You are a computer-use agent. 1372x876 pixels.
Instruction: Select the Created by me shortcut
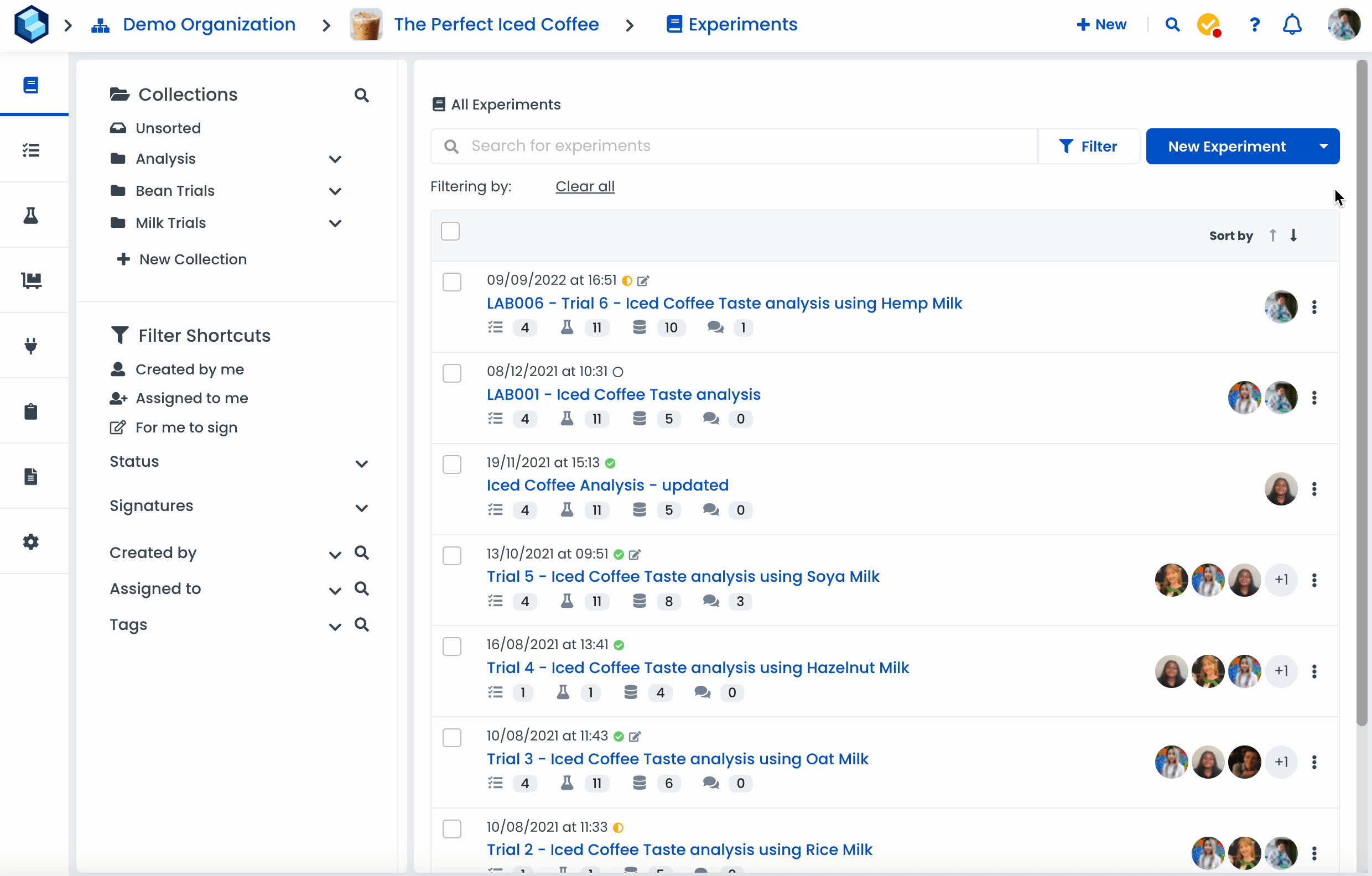click(x=189, y=369)
